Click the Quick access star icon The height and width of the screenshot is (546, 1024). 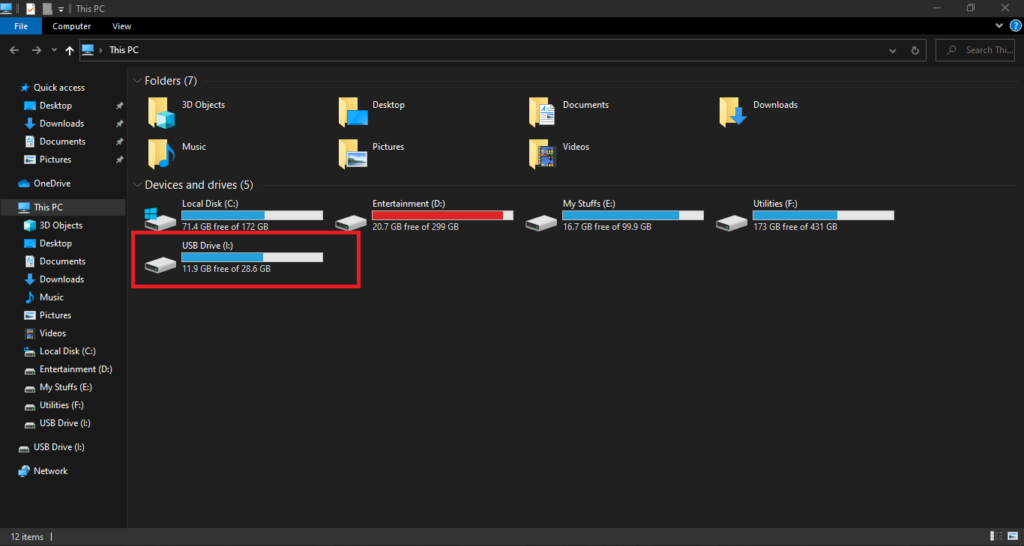click(25, 88)
